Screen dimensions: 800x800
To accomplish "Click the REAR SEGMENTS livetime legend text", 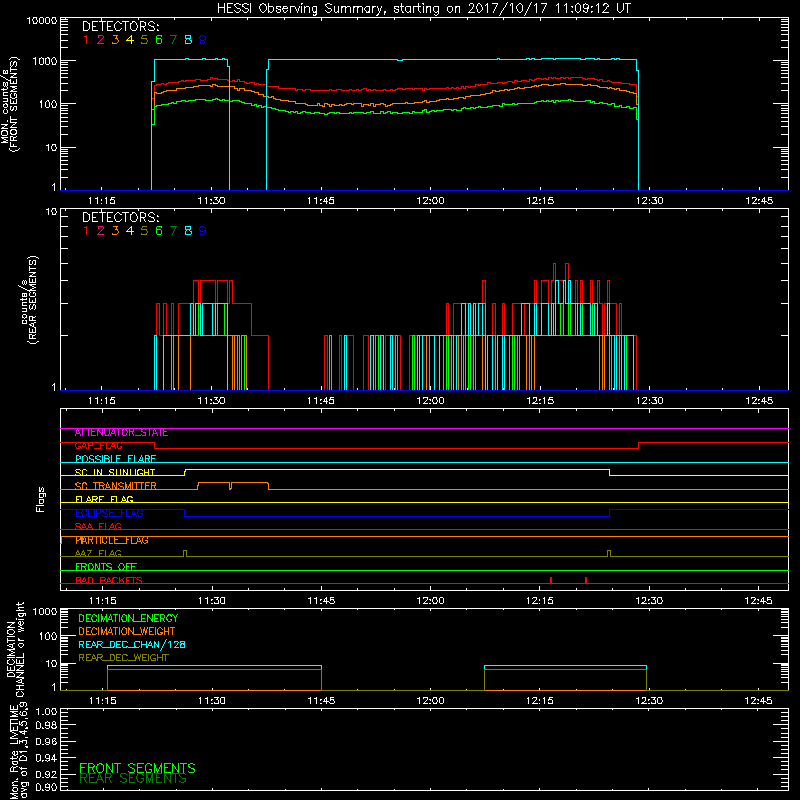I will (133, 780).
